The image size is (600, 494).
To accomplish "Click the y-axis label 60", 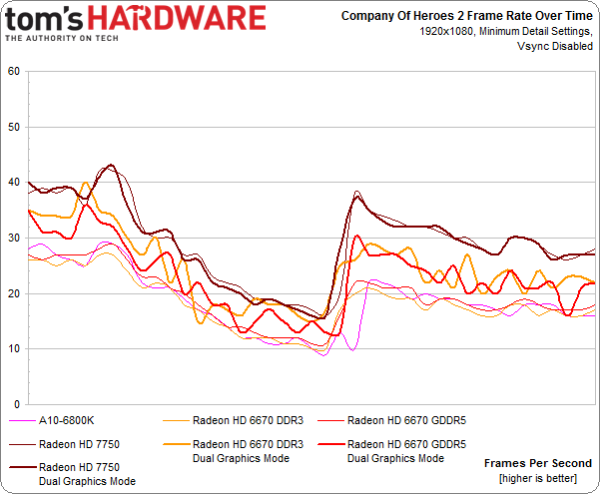I will [x=14, y=71].
